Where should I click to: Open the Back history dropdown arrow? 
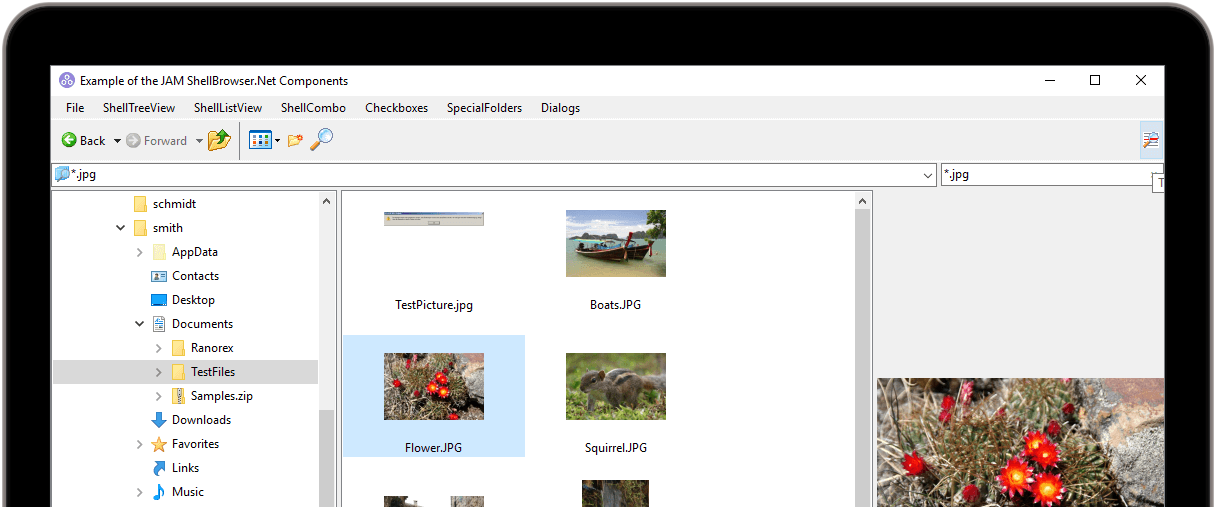coord(117,141)
